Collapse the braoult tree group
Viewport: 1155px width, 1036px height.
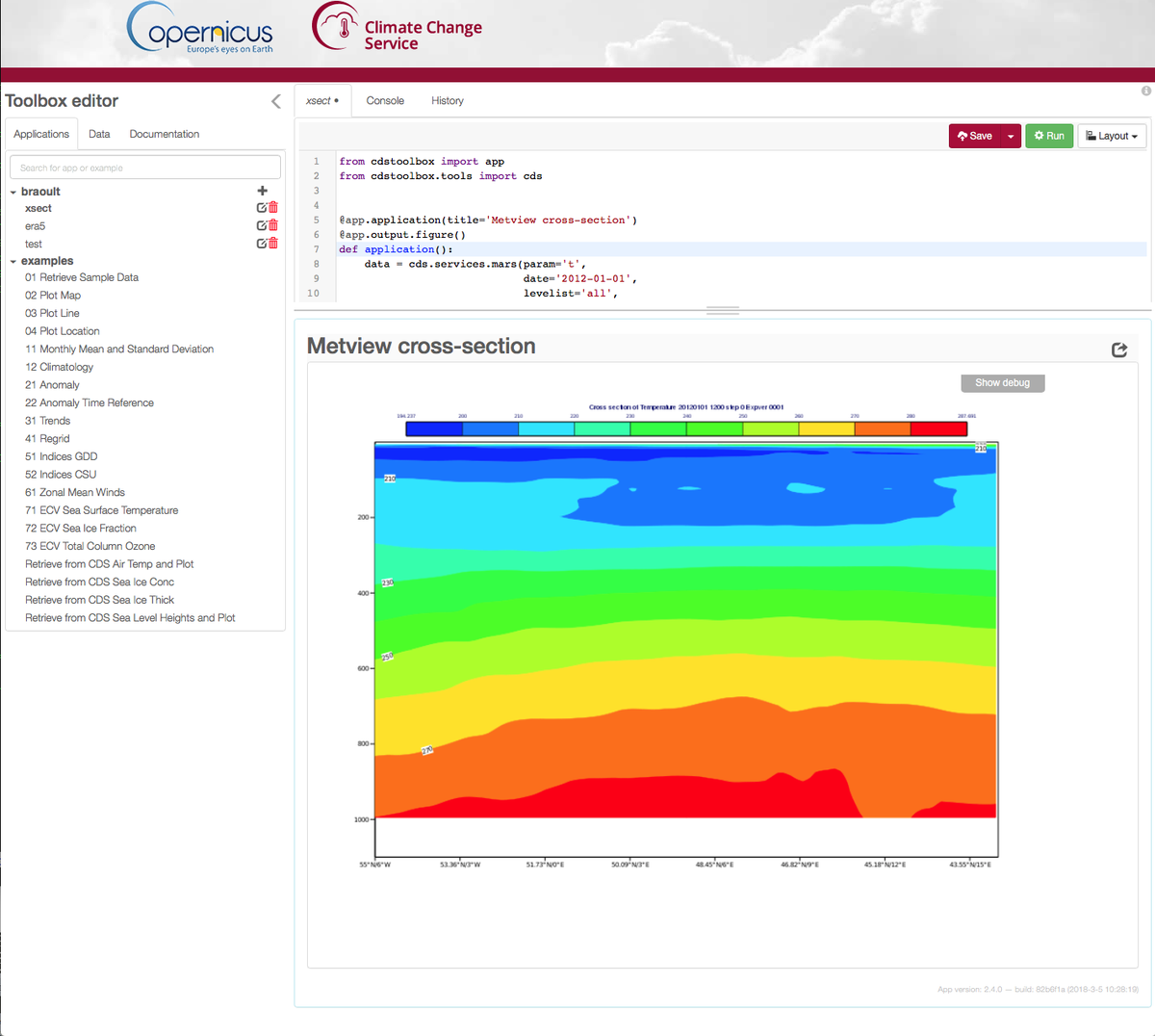tap(13, 192)
